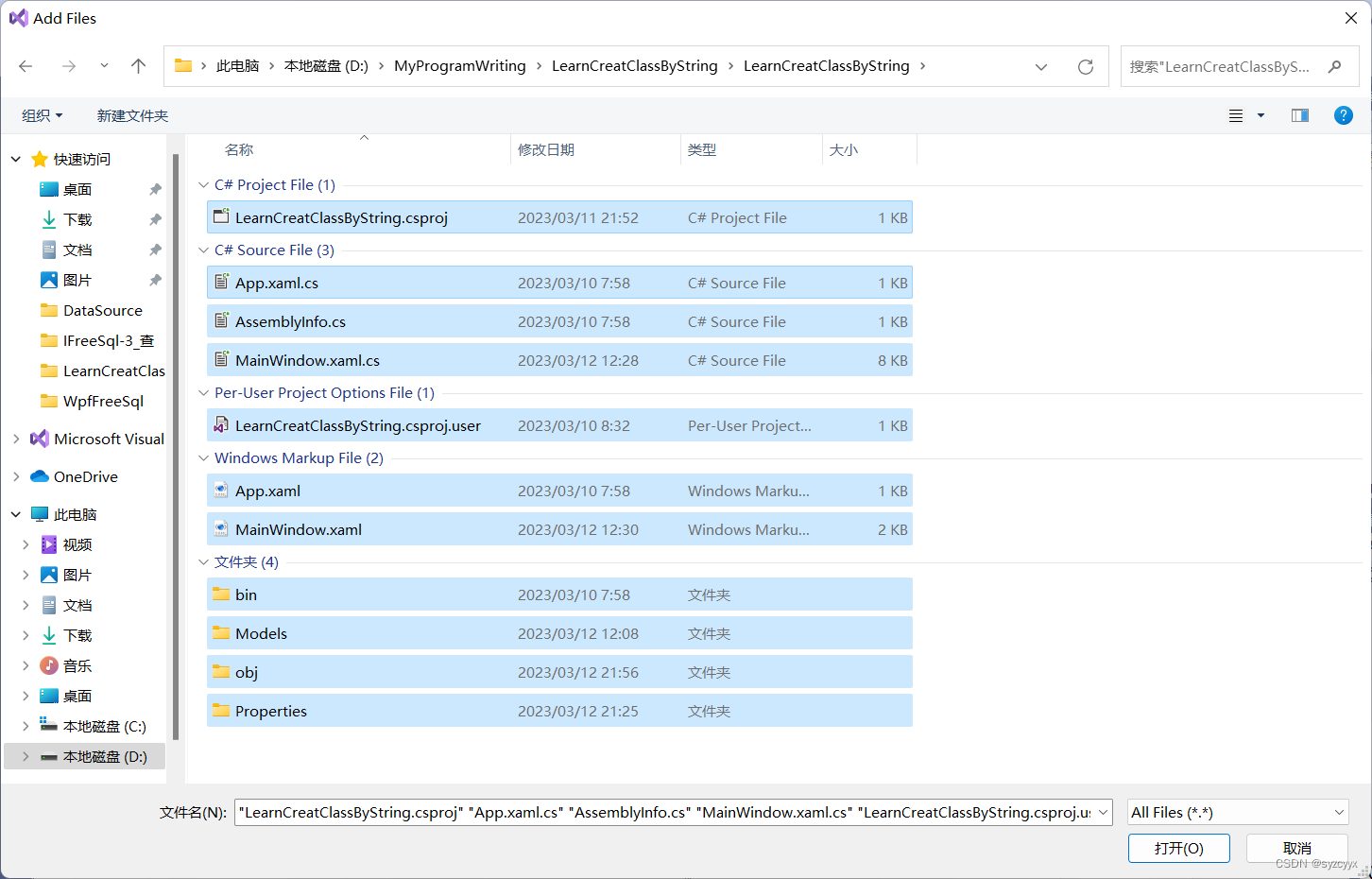1372x879 pixels.
Task: Open the 组织 menu
Action: pos(42,114)
